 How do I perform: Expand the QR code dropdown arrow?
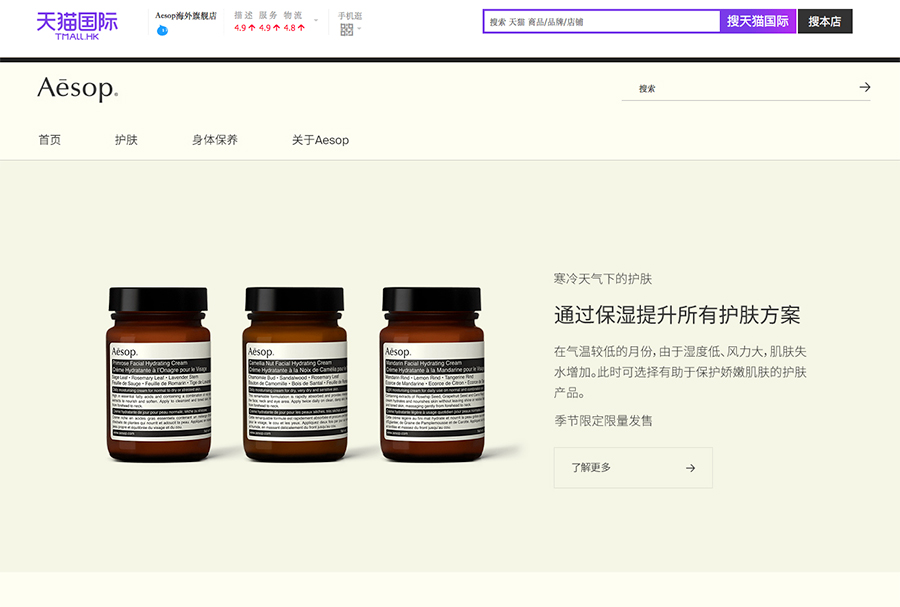pos(359,31)
